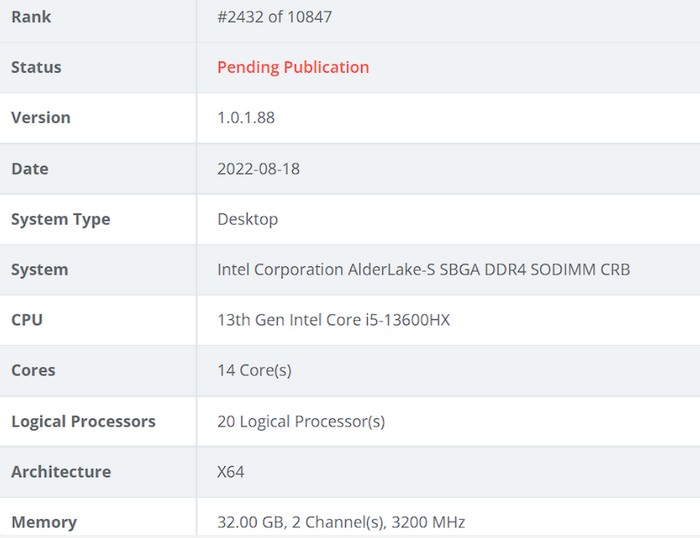Click the Logical Processors label
Image resolution: width=700 pixels, height=538 pixels.
coord(83,421)
